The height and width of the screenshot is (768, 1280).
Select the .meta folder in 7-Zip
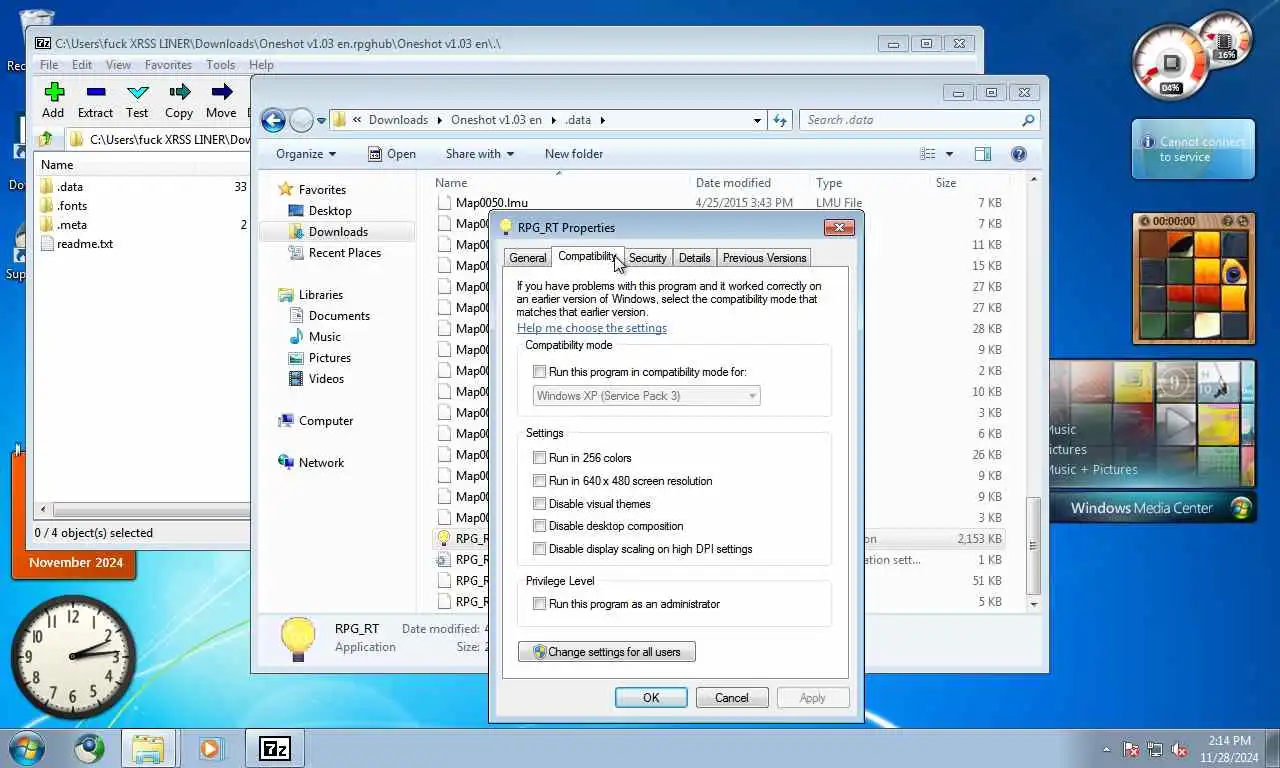tap(72, 225)
